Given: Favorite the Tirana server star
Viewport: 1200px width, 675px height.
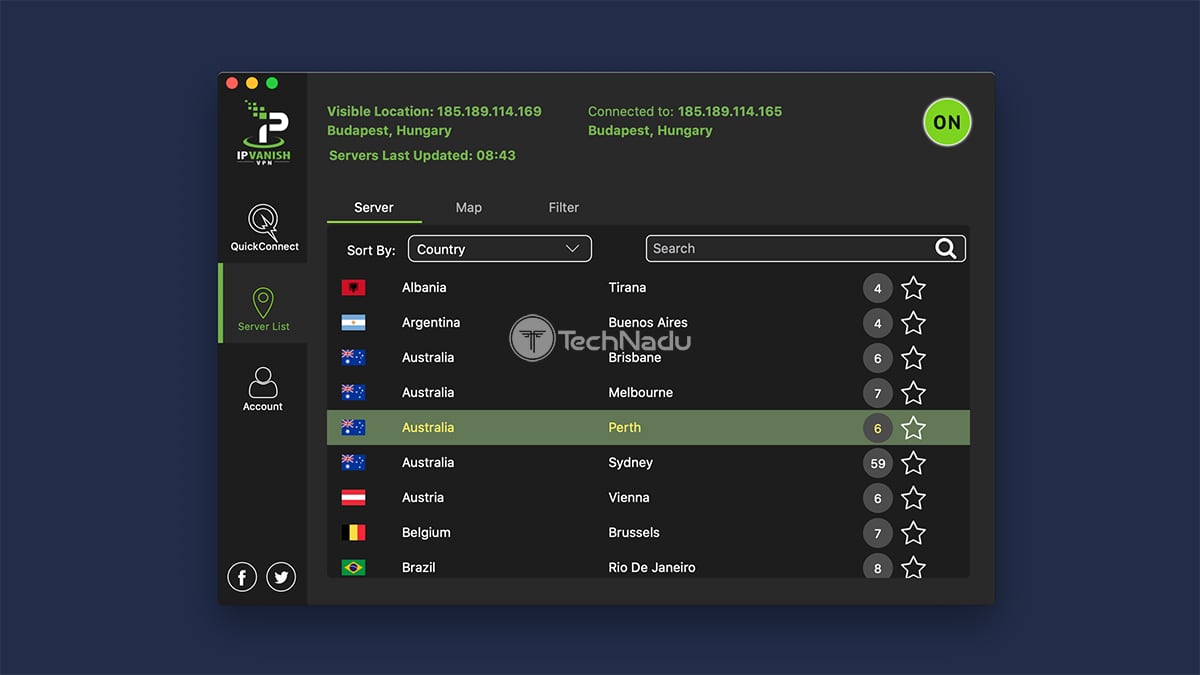Looking at the screenshot, I should (913, 288).
